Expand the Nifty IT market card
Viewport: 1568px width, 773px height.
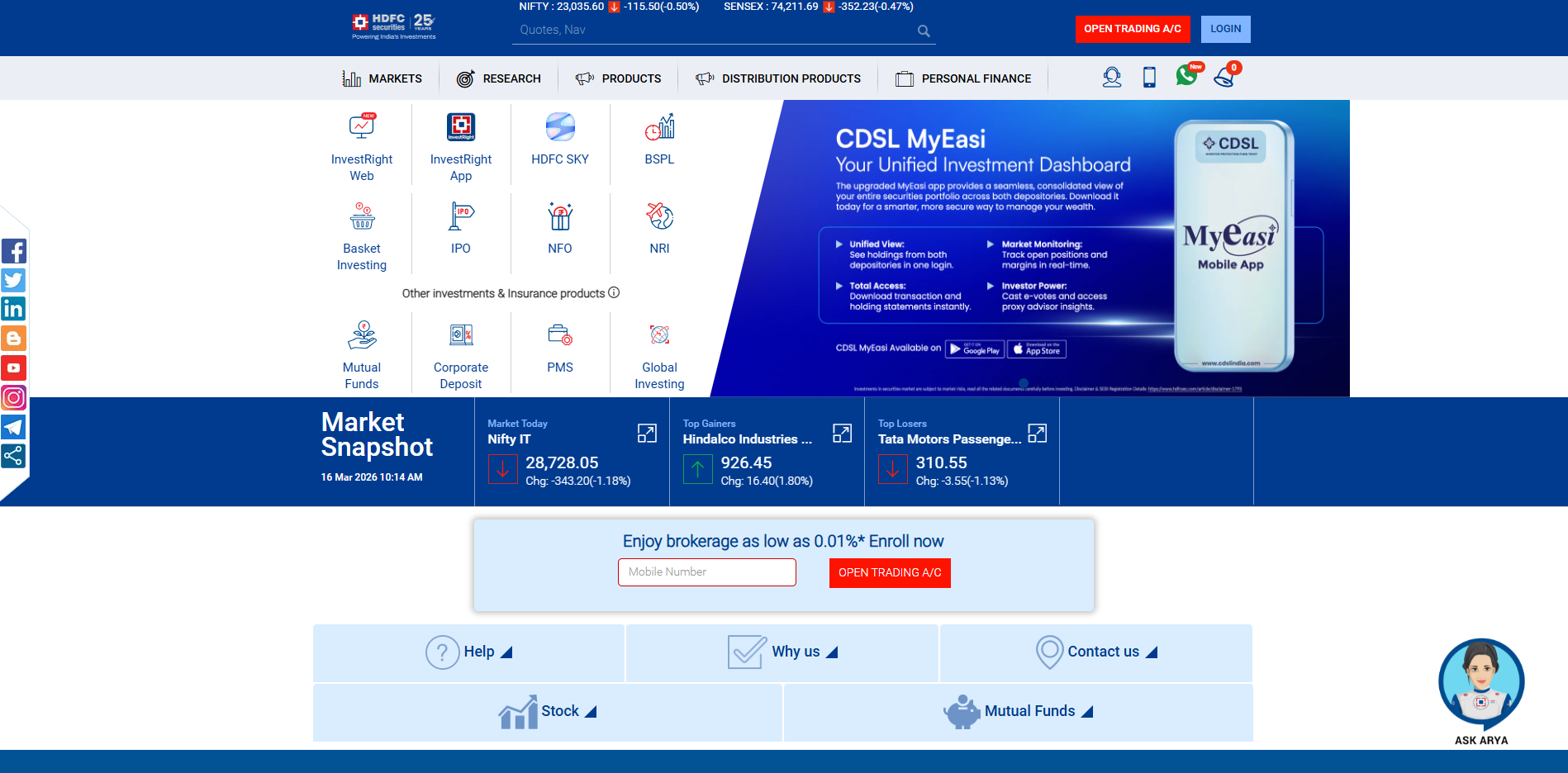click(647, 434)
